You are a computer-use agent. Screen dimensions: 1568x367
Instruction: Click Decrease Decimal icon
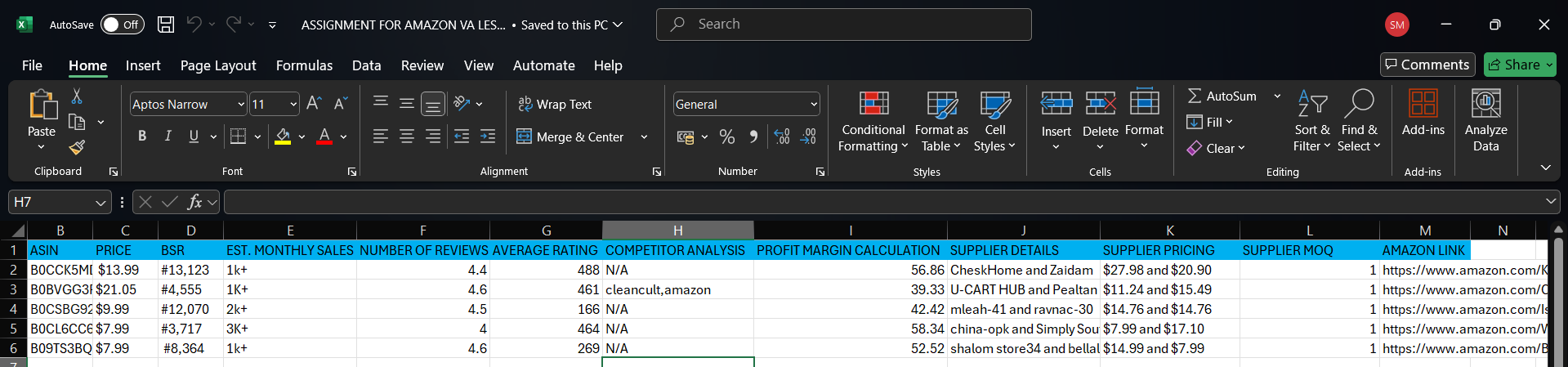808,137
